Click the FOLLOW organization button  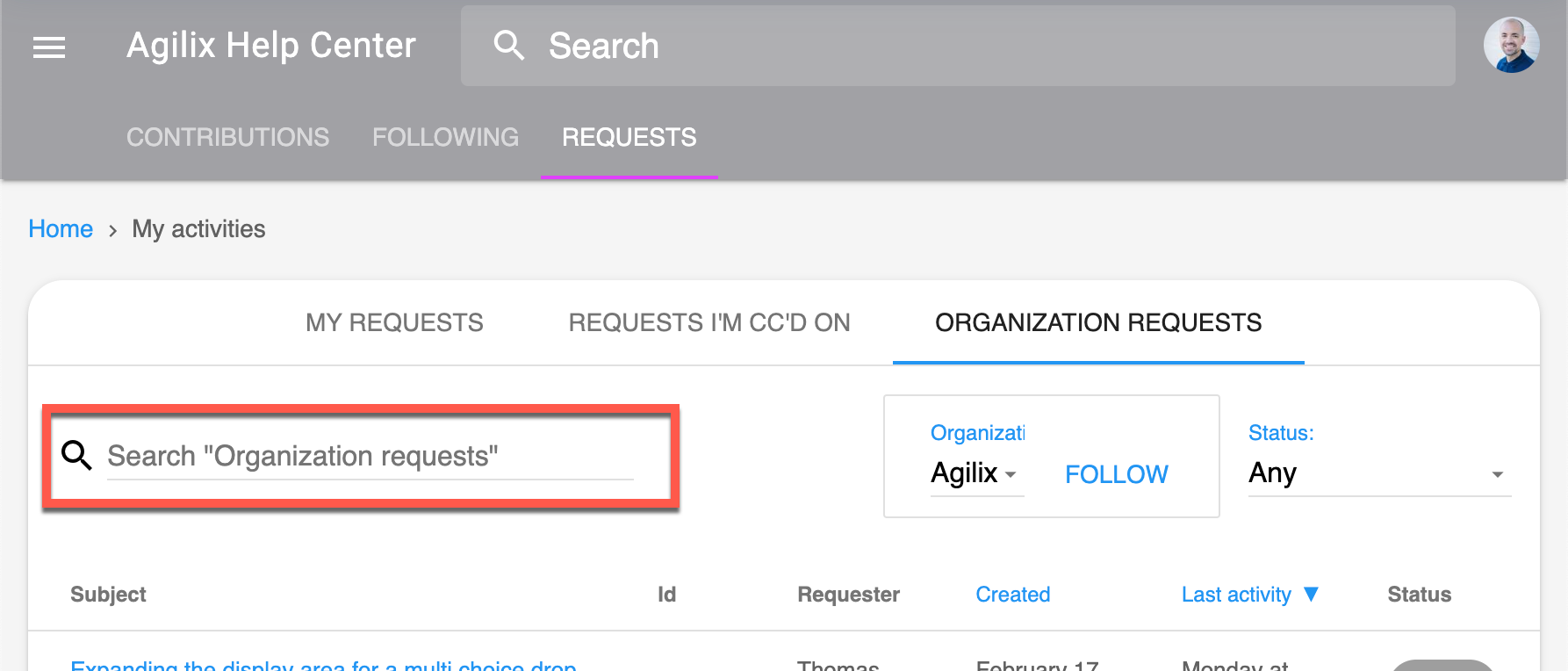pos(1117,474)
